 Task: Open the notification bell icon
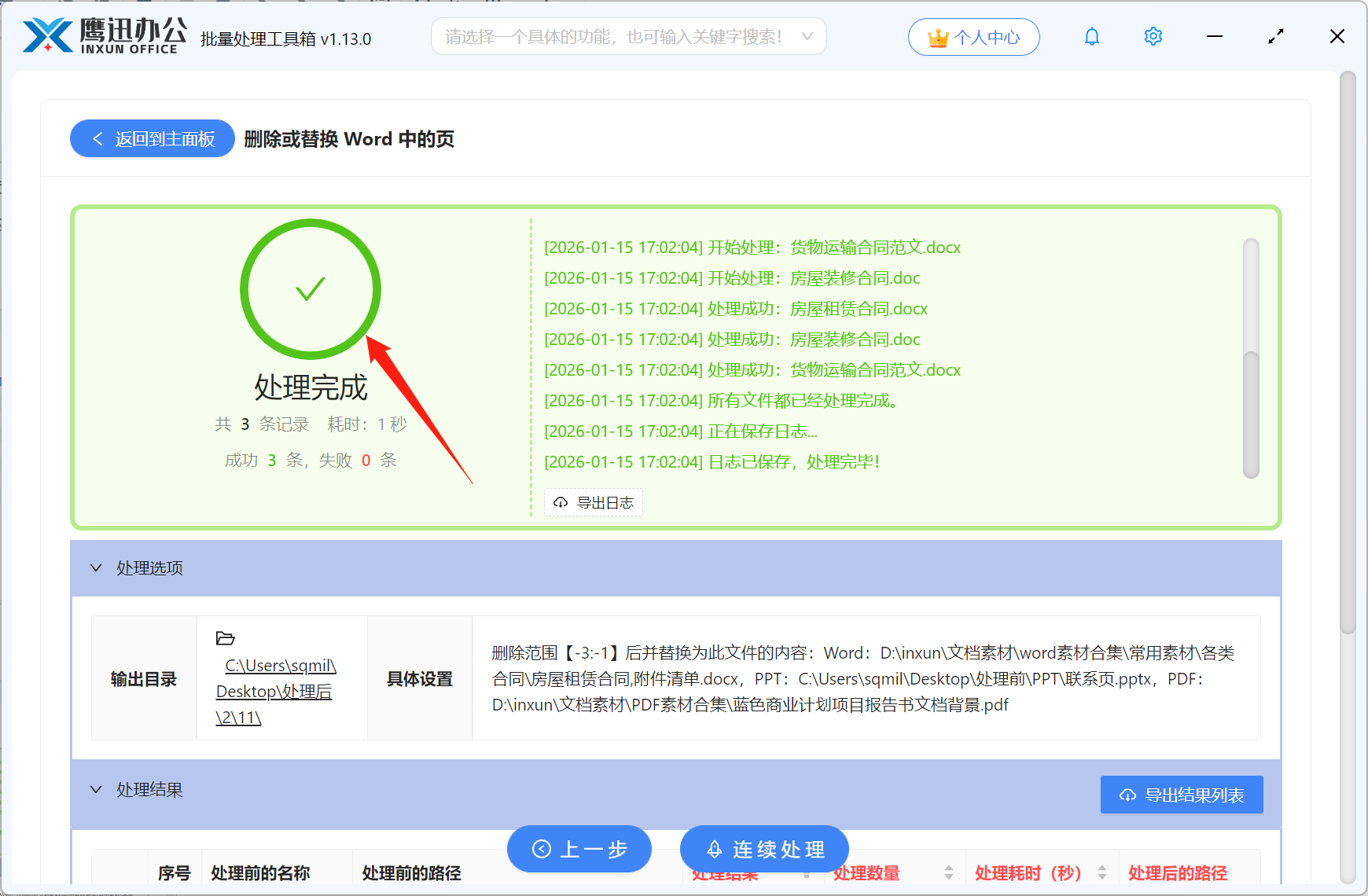pos(1091,36)
